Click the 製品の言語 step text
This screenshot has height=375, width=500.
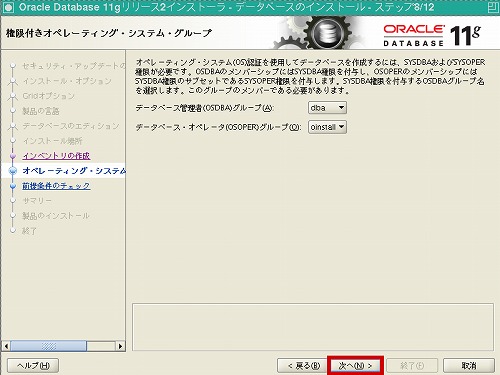coord(41,111)
